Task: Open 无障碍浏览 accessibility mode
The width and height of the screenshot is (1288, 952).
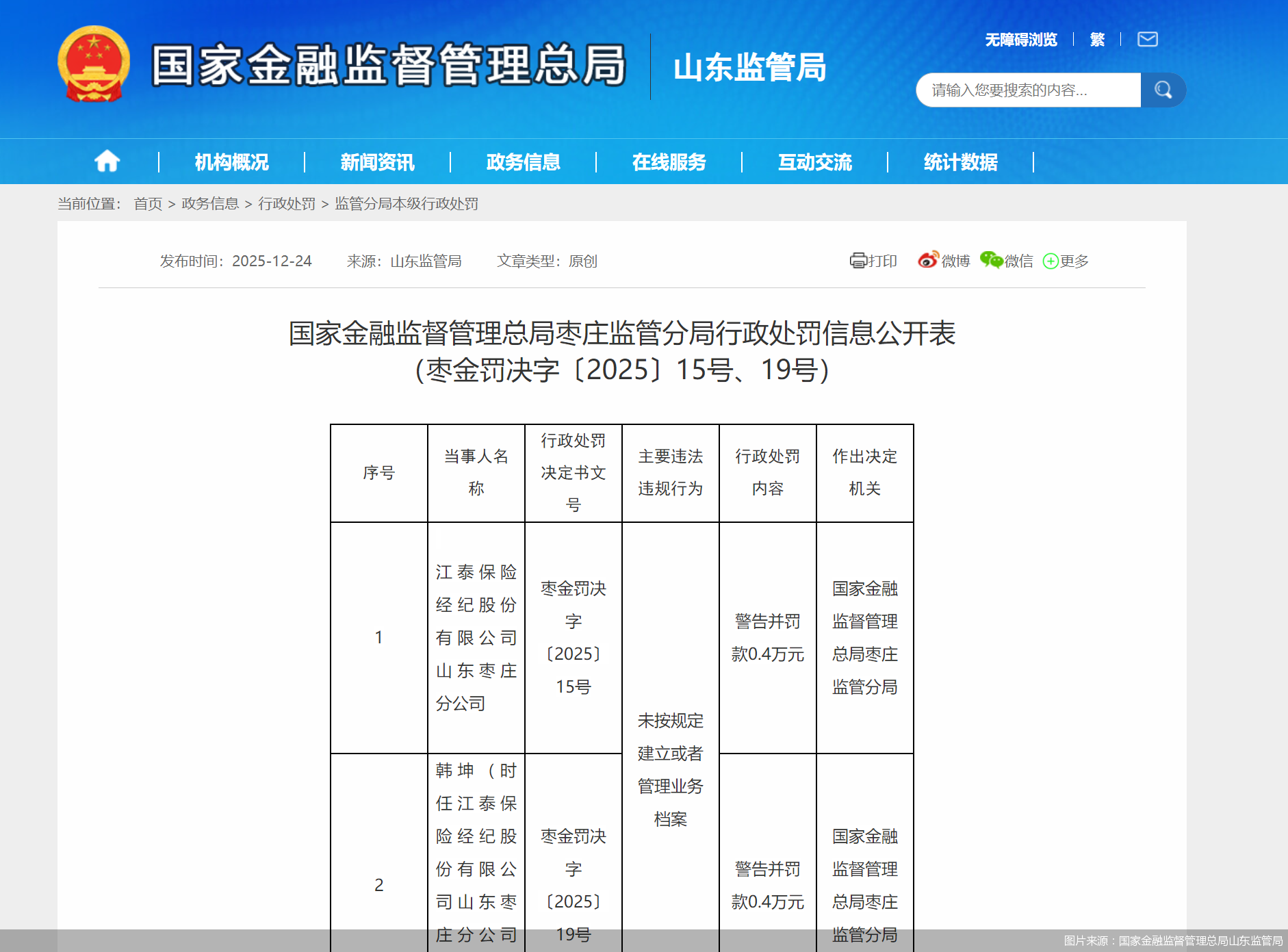Action: click(1020, 39)
